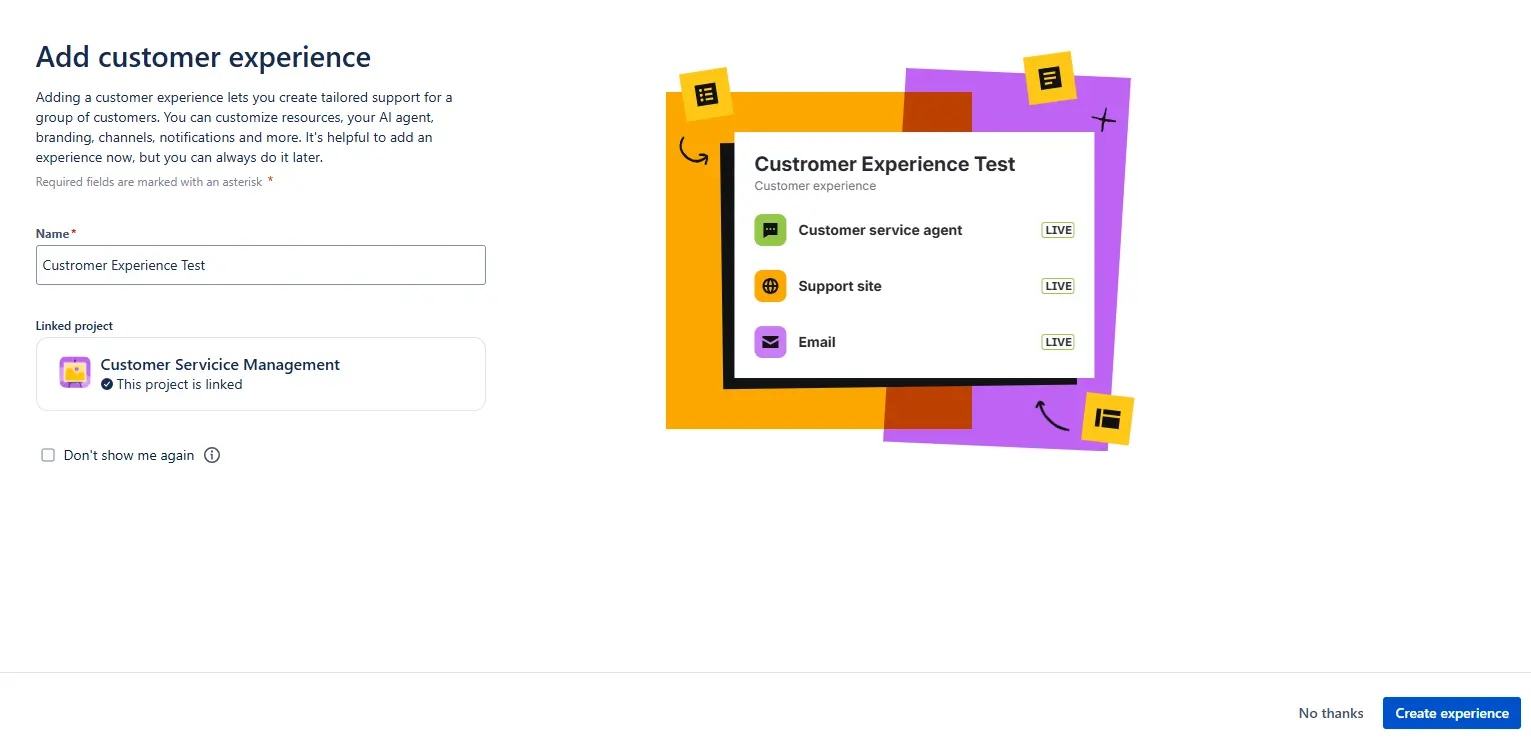Click the Add customer experience heading
Image resolution: width=1531 pixels, height=743 pixels.
coord(203,57)
